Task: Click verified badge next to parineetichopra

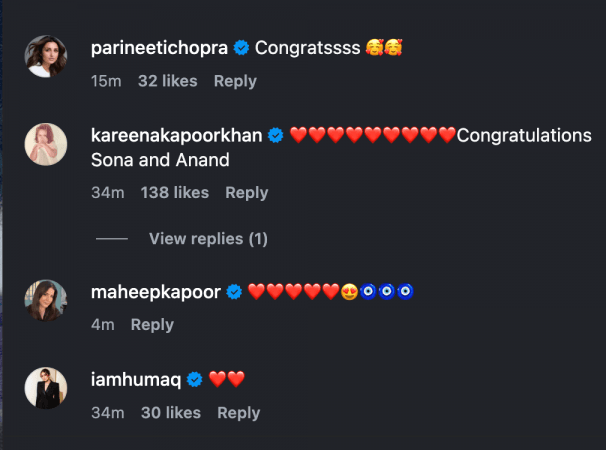Action: [x=241, y=48]
